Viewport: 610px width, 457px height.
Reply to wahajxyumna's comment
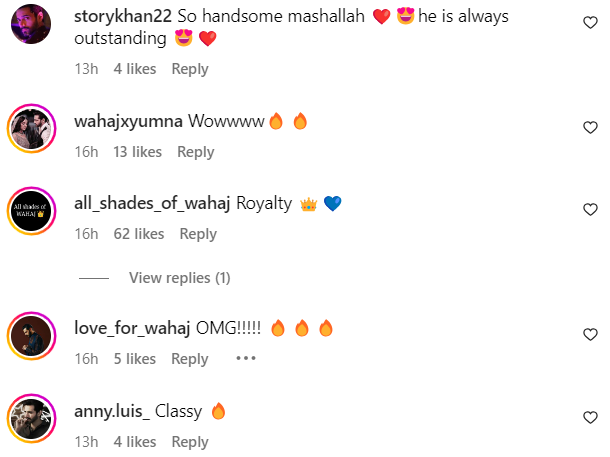click(x=196, y=152)
